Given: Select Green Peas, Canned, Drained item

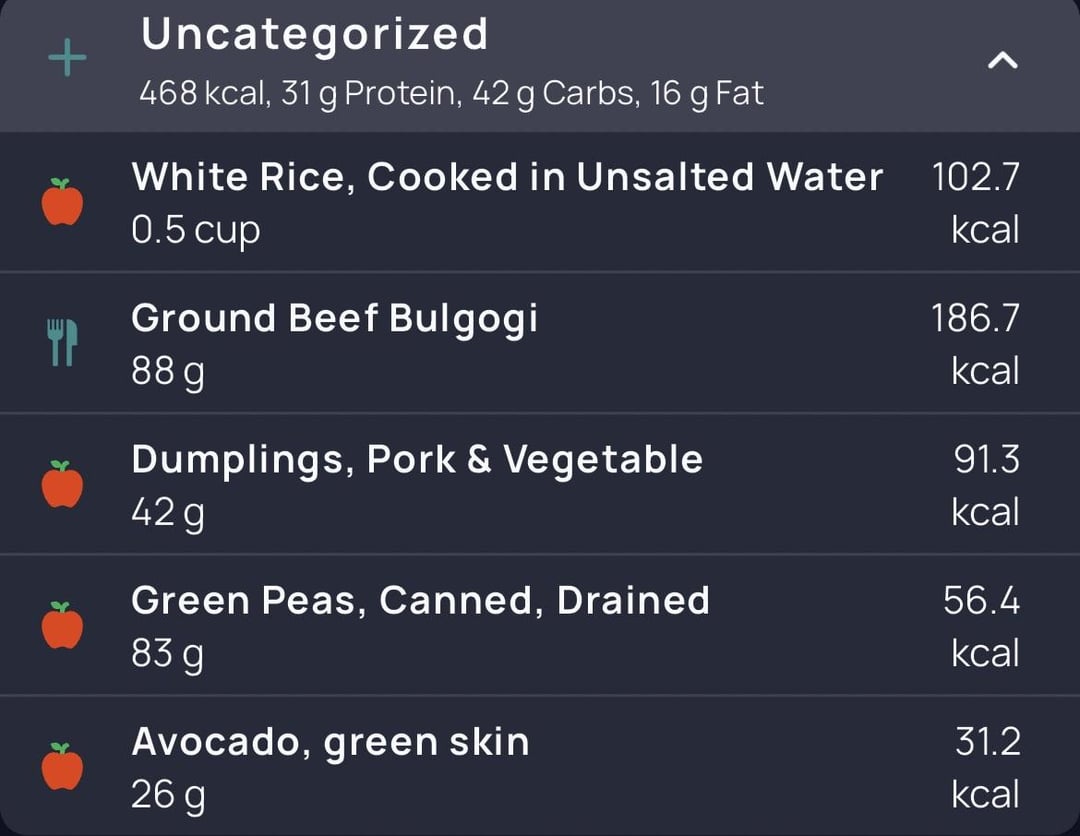Looking at the screenshot, I should click(540, 625).
